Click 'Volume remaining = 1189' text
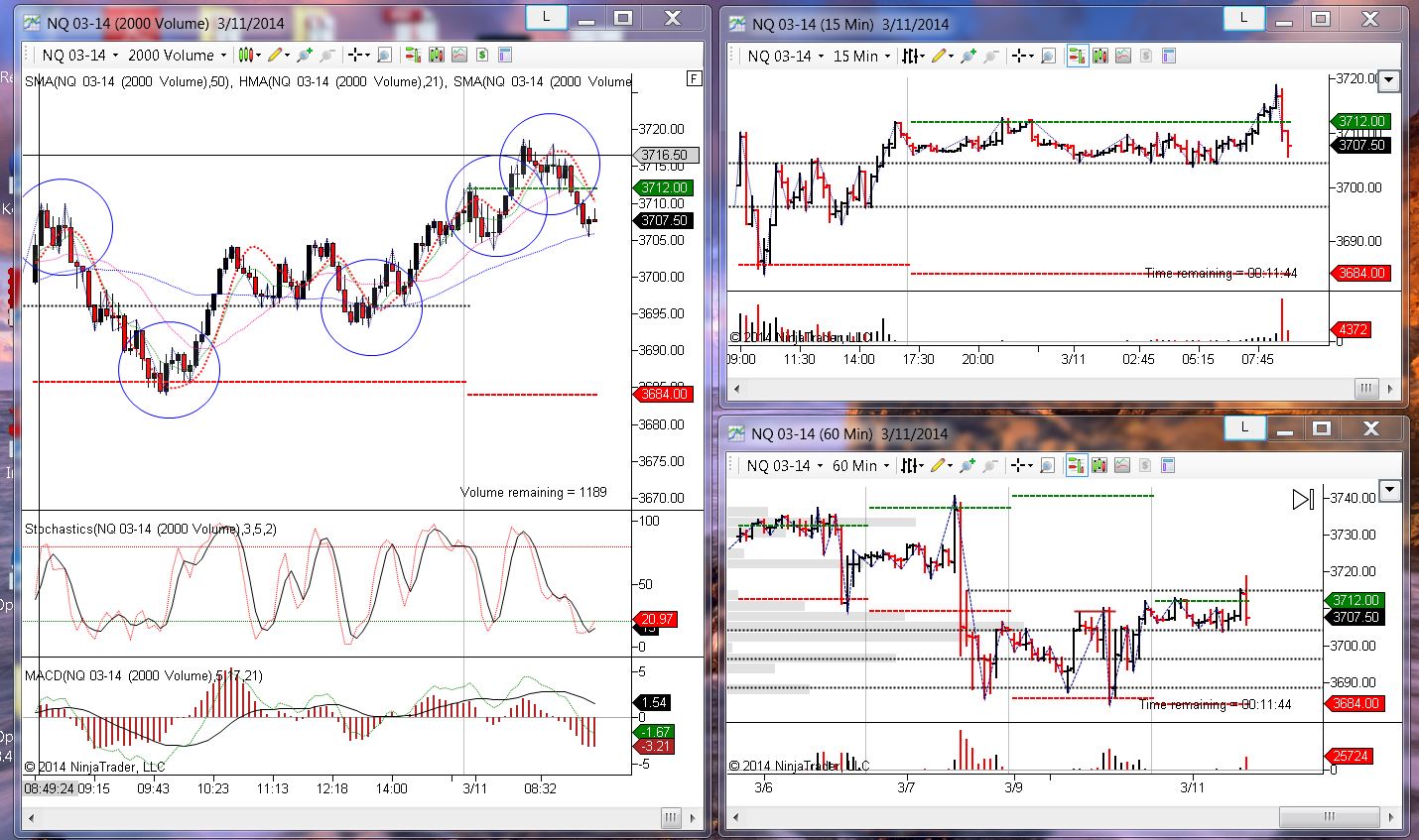Screen dimensions: 1419x840 534,492
